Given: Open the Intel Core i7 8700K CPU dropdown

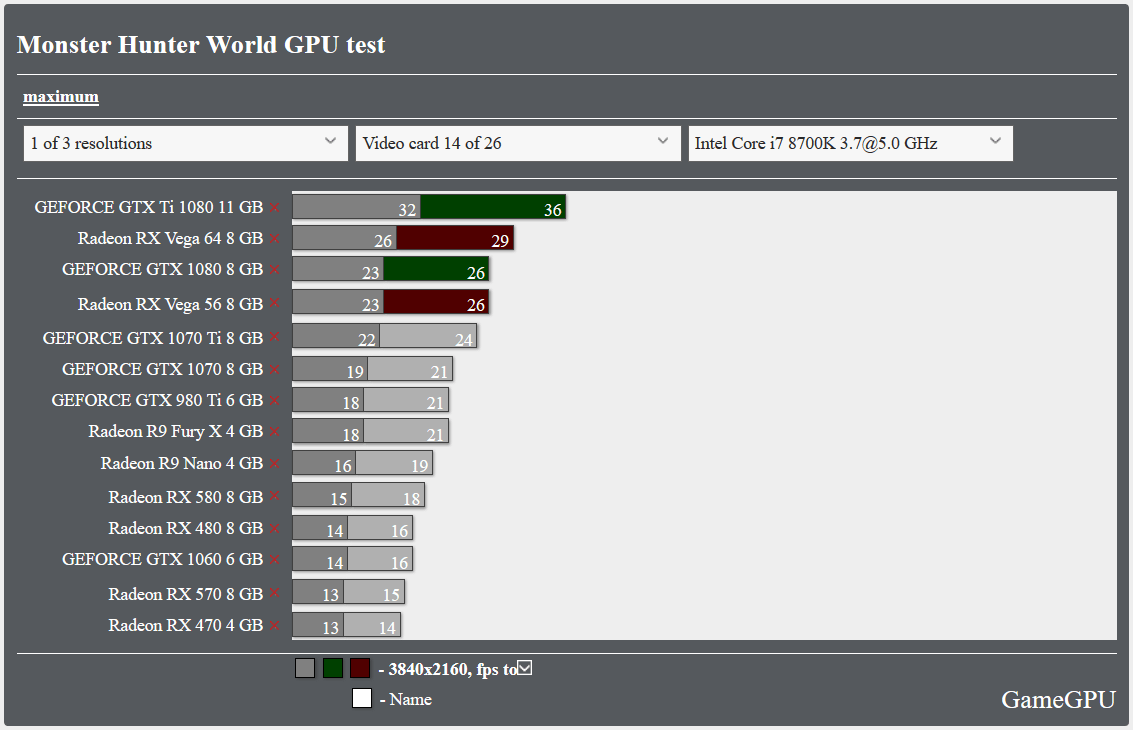Looking at the screenshot, I should (x=850, y=143).
